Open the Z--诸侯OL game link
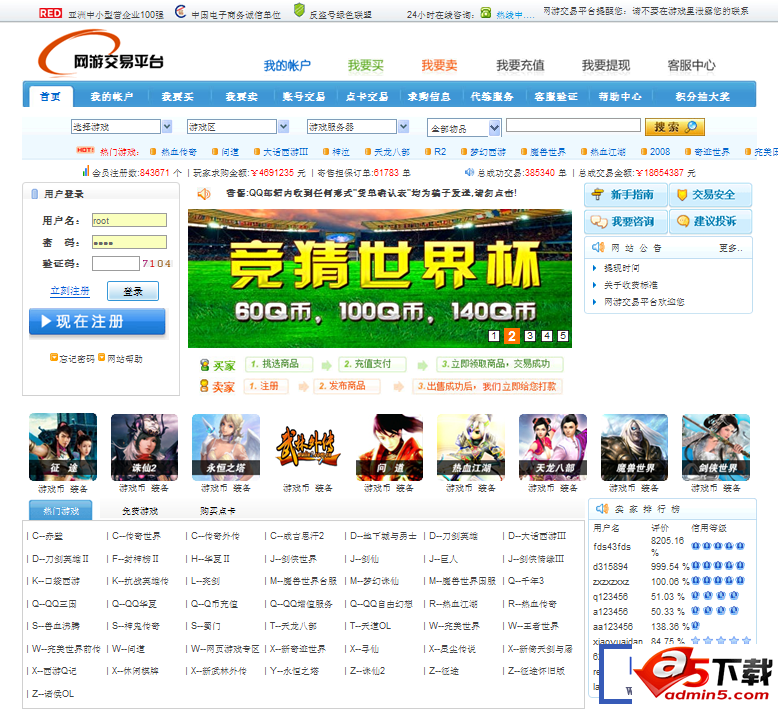The width and height of the screenshot is (778, 709). click(53, 694)
